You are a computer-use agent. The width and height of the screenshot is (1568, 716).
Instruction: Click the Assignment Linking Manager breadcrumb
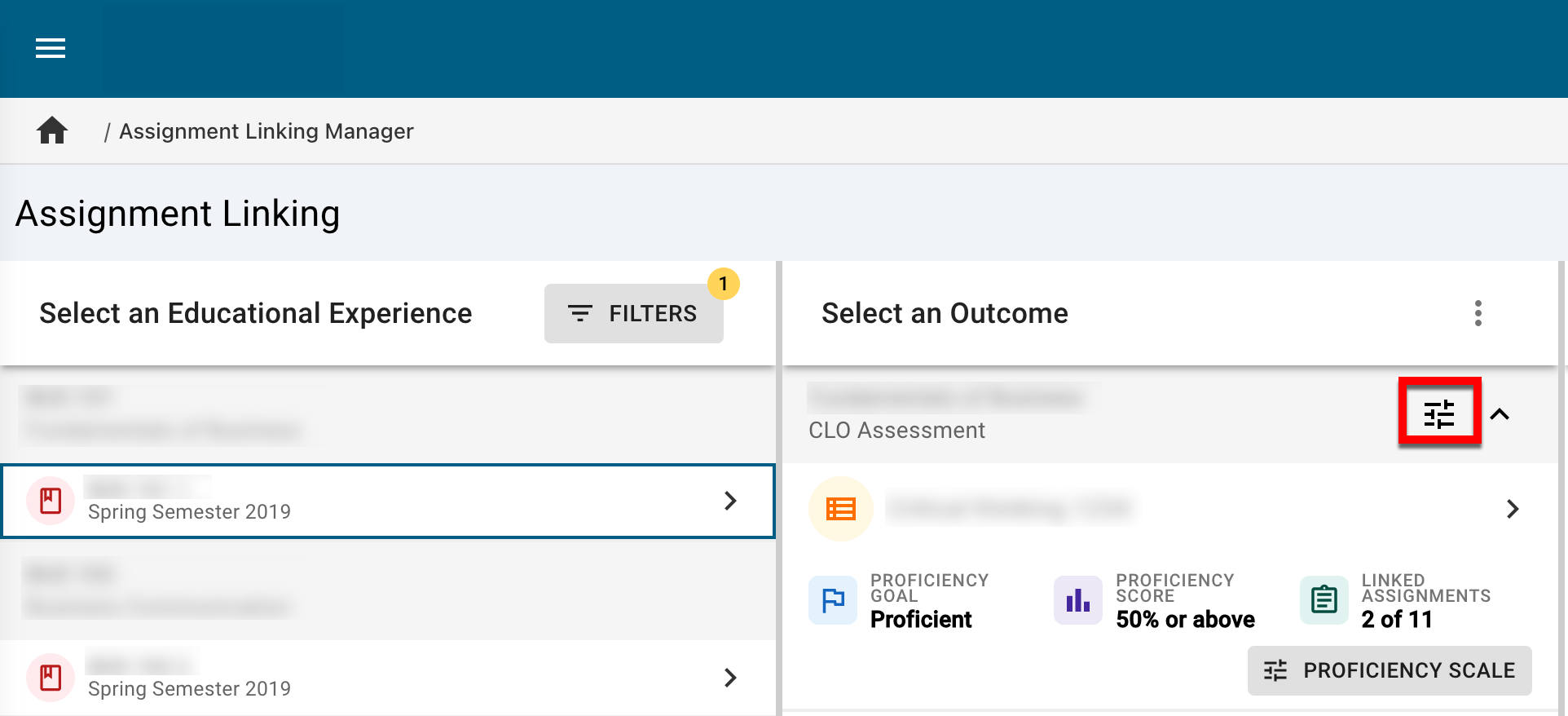[266, 131]
